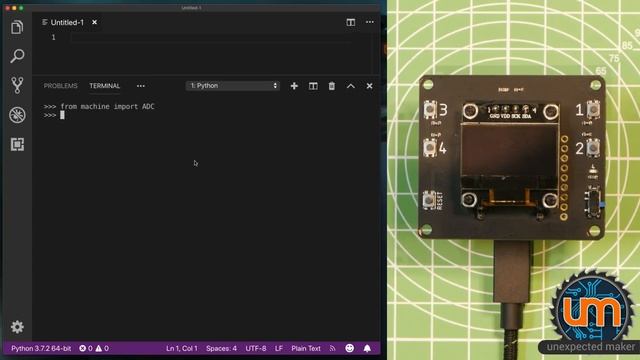Select the Untitled-1 tab
Image resolution: width=640 pixels, height=360 pixels.
click(67, 22)
